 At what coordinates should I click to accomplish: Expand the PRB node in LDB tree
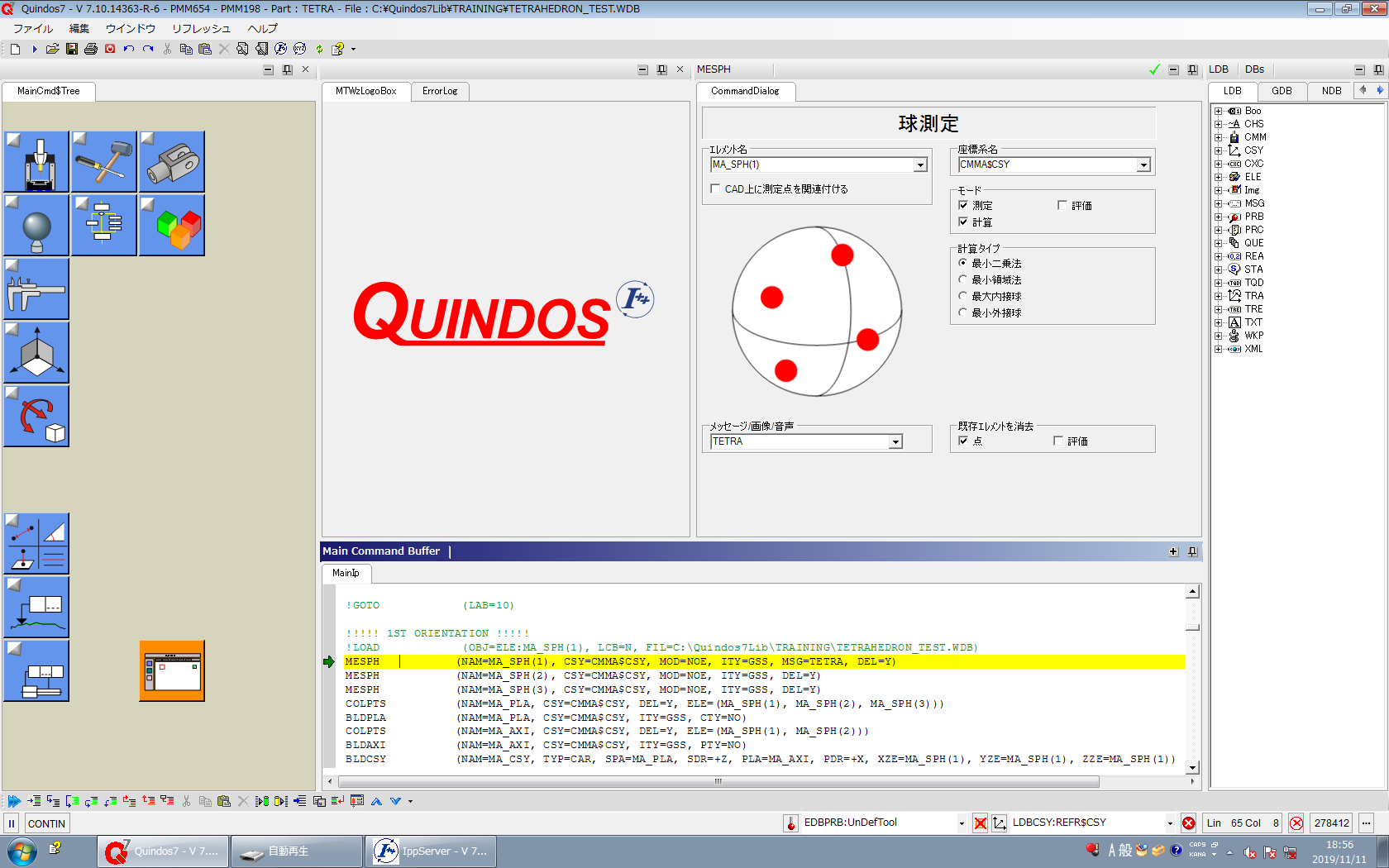click(1218, 217)
